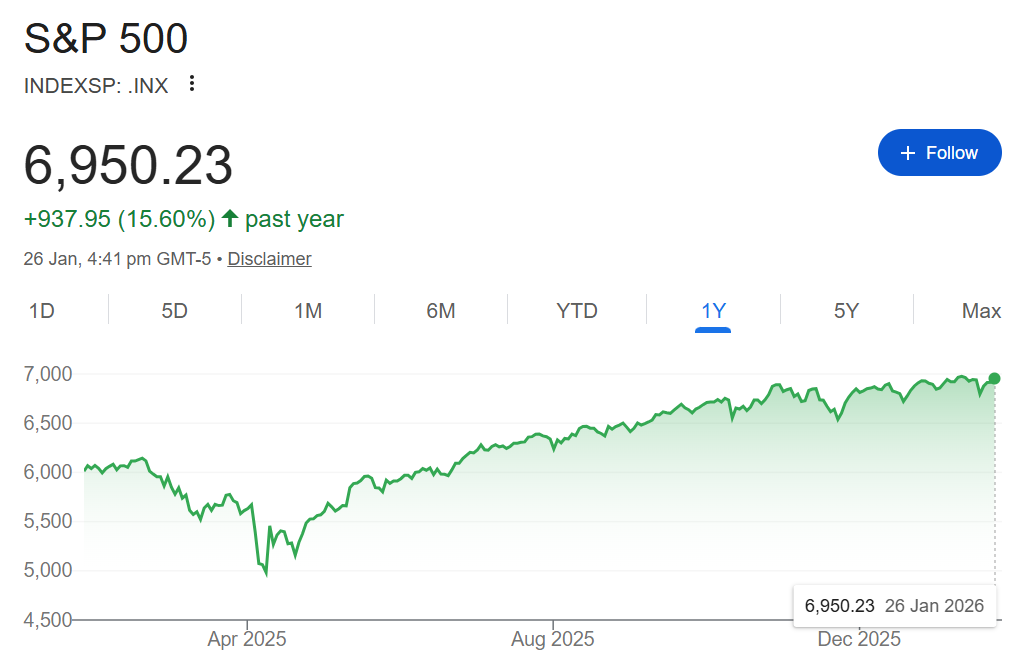Click the tooltip showing 6,950.23 26 Jan 2026
The height and width of the screenshot is (670, 1010).
pyautogui.click(x=895, y=605)
